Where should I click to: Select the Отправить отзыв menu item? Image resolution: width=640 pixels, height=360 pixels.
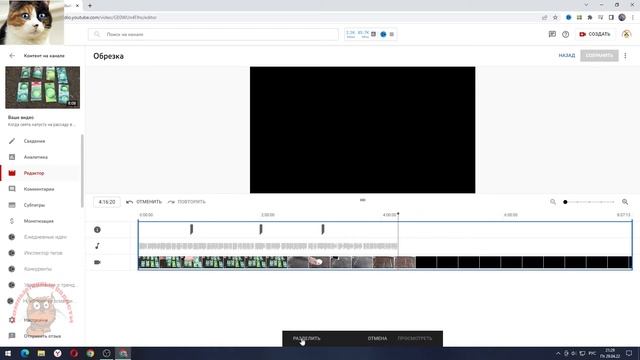pyautogui.click(x=42, y=336)
